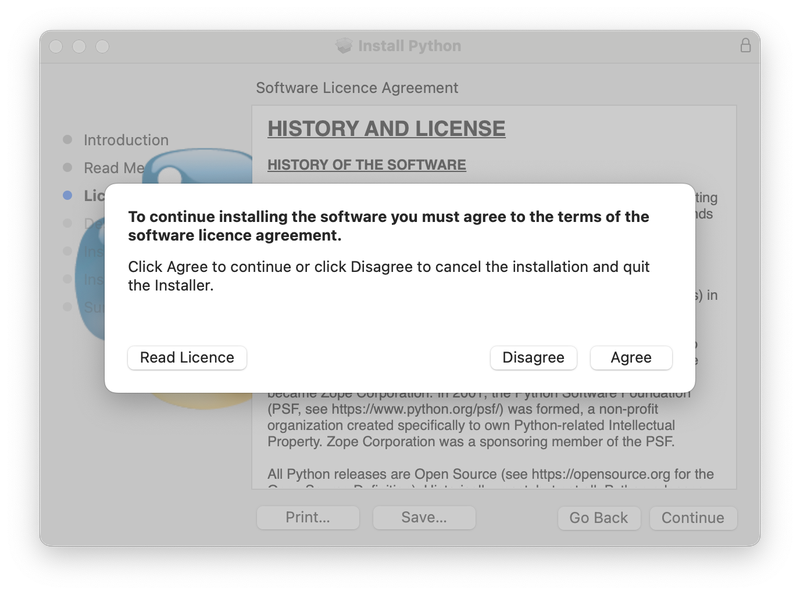Image resolution: width=800 pixels, height=595 pixels.
Task: Click the package icon next to Install Python
Action: pyautogui.click(x=344, y=46)
